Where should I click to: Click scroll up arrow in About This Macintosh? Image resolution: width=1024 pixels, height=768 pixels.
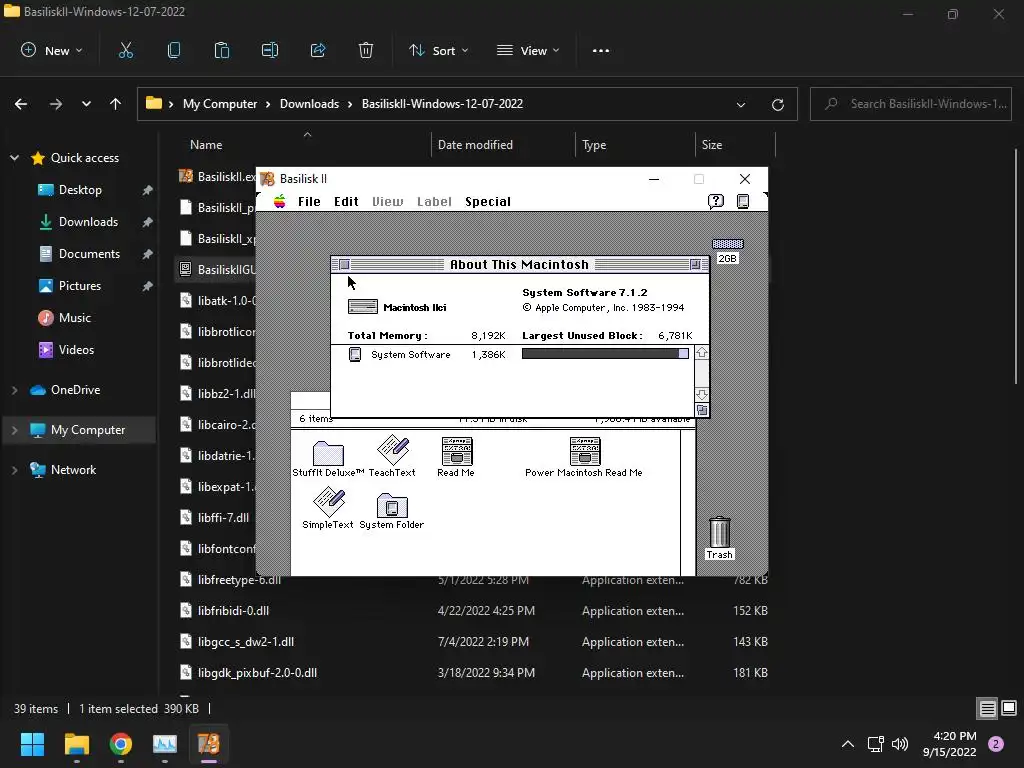(x=701, y=353)
